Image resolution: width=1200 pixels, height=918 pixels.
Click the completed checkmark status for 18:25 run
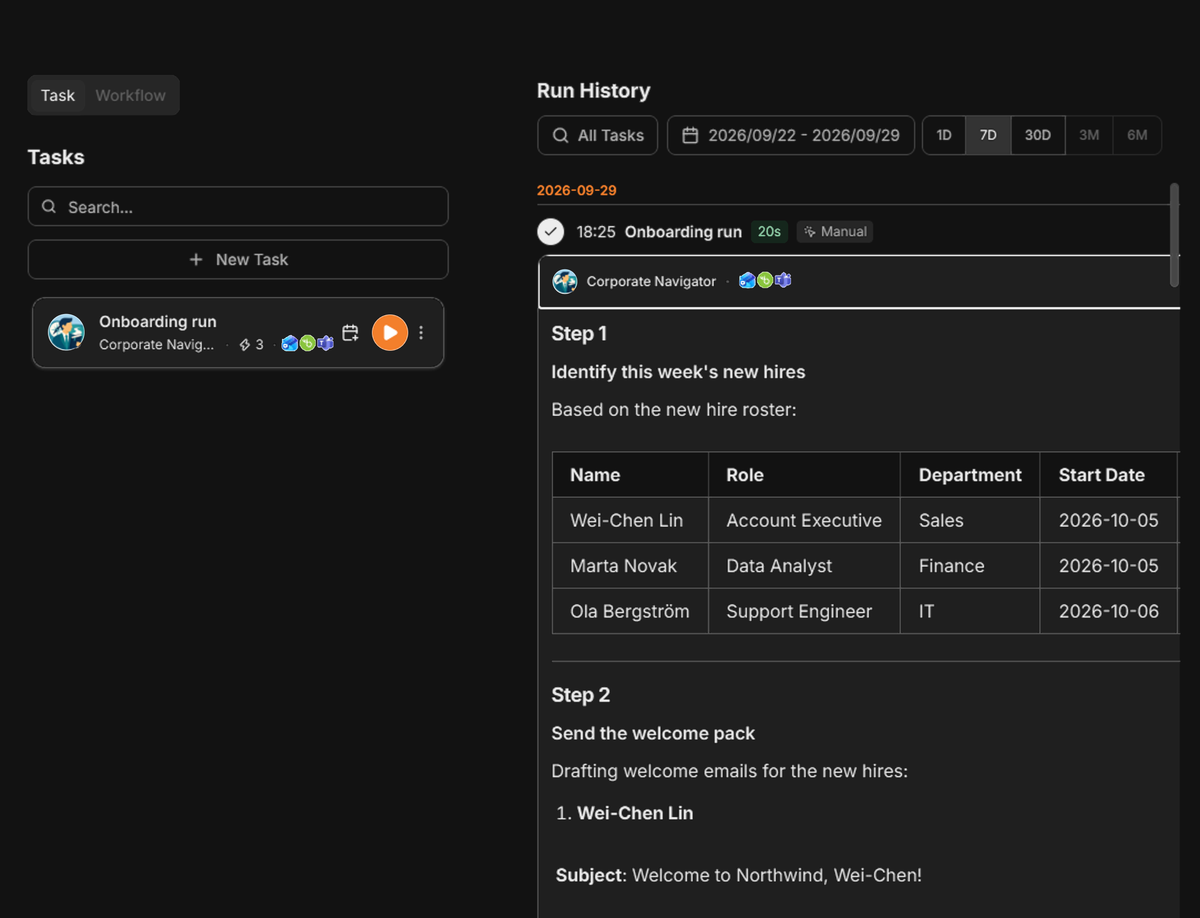pyautogui.click(x=550, y=232)
